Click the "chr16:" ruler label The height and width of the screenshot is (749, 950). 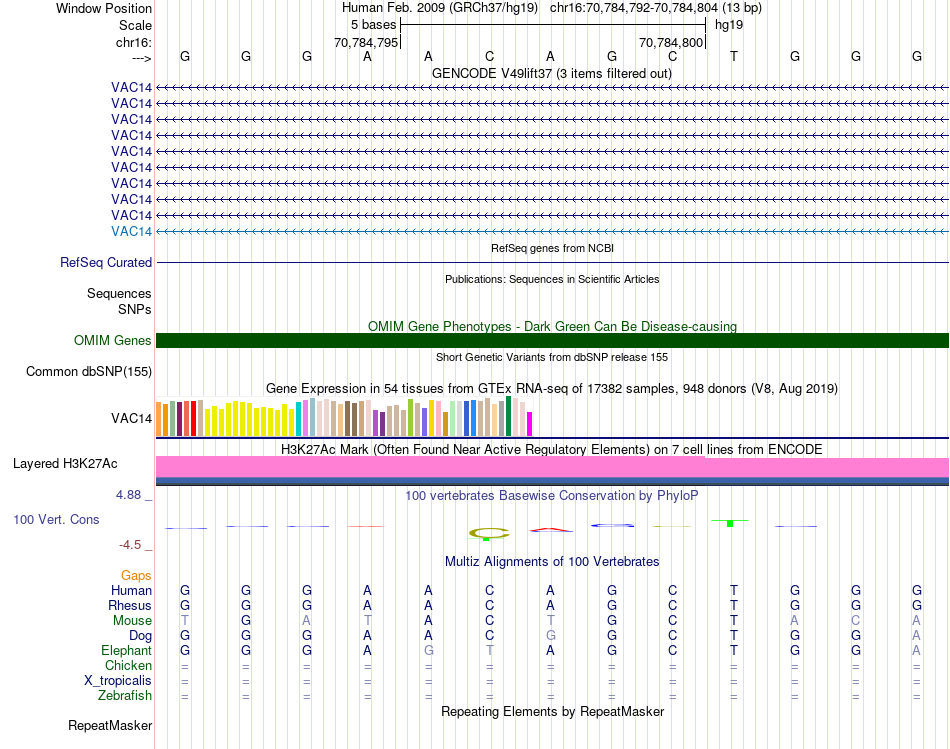(x=134, y=42)
